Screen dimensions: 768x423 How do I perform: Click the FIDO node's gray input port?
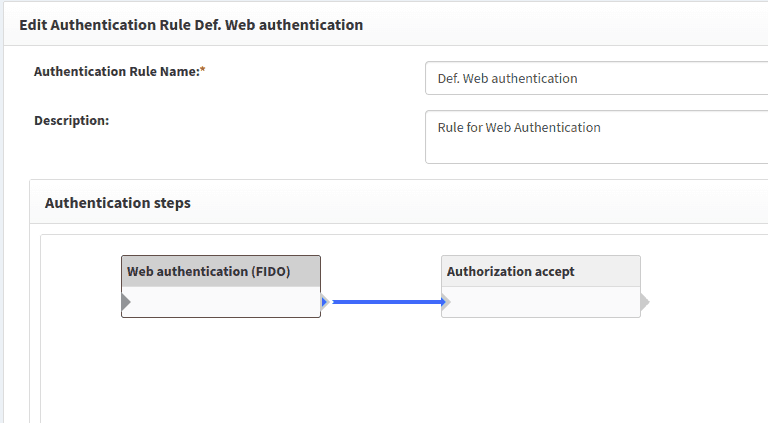pyautogui.click(x=125, y=302)
